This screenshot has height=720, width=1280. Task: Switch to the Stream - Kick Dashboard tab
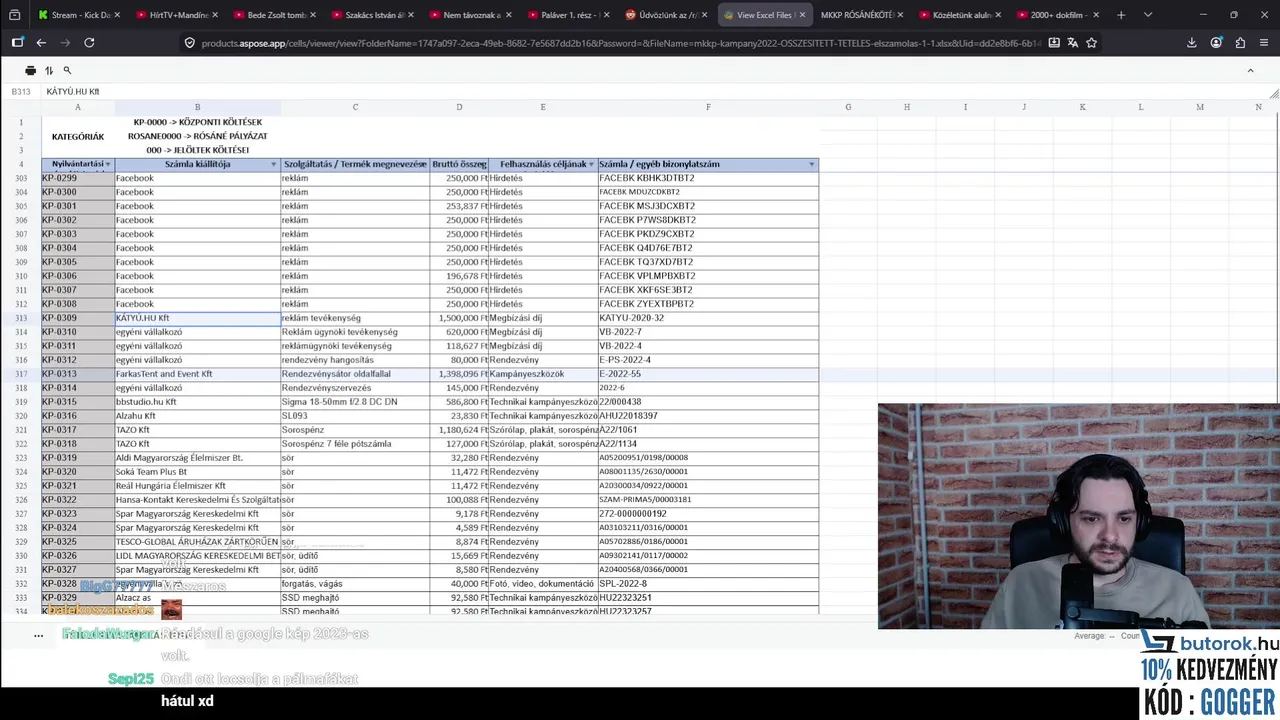pyautogui.click(x=79, y=15)
